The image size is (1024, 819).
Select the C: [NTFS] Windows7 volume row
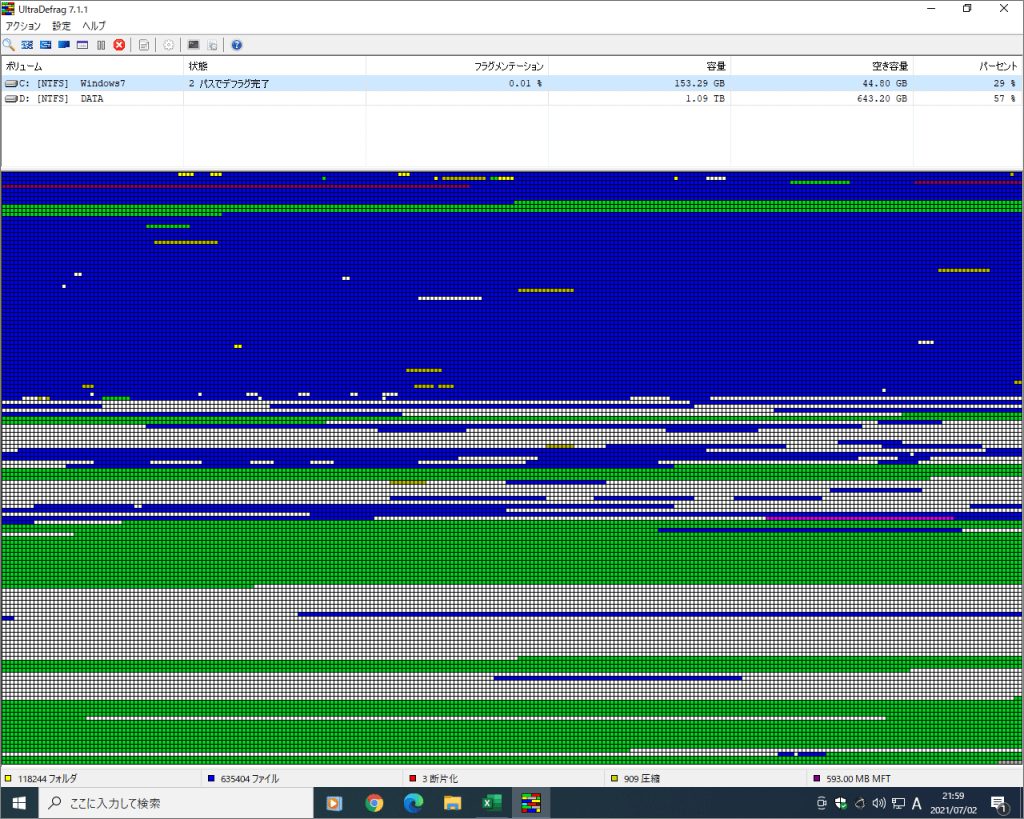pyautogui.click(x=511, y=83)
